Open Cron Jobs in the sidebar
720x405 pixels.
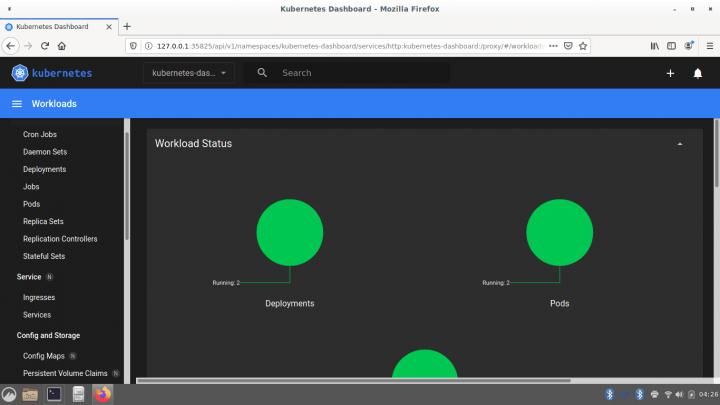(x=40, y=134)
